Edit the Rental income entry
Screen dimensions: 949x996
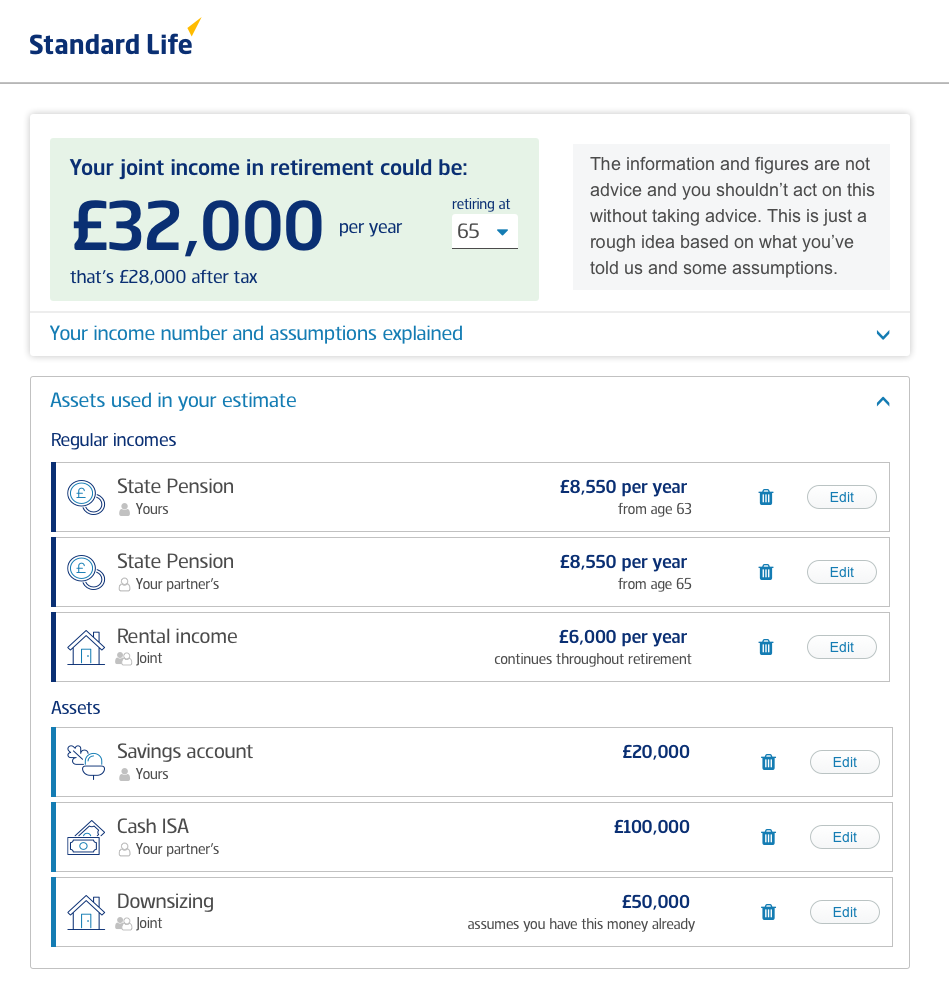(842, 647)
